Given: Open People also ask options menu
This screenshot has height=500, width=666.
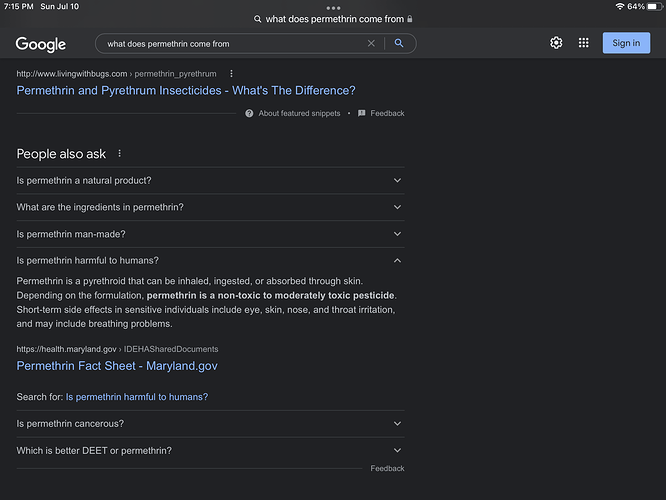Looking at the screenshot, I should pyautogui.click(x=119, y=153).
